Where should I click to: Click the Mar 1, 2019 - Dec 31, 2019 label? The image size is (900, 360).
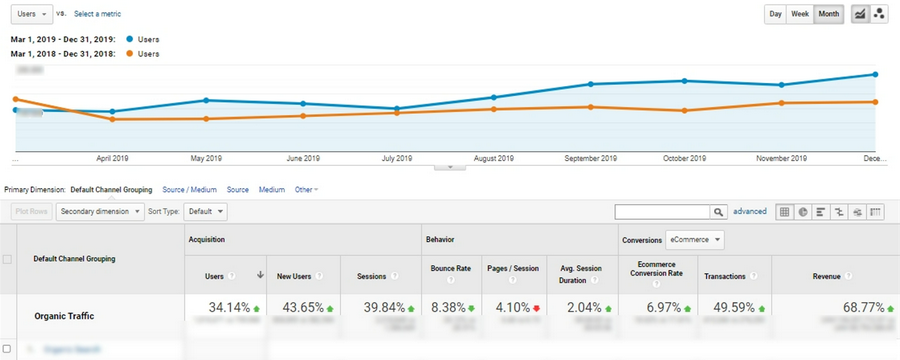pyautogui.click(x=63, y=40)
